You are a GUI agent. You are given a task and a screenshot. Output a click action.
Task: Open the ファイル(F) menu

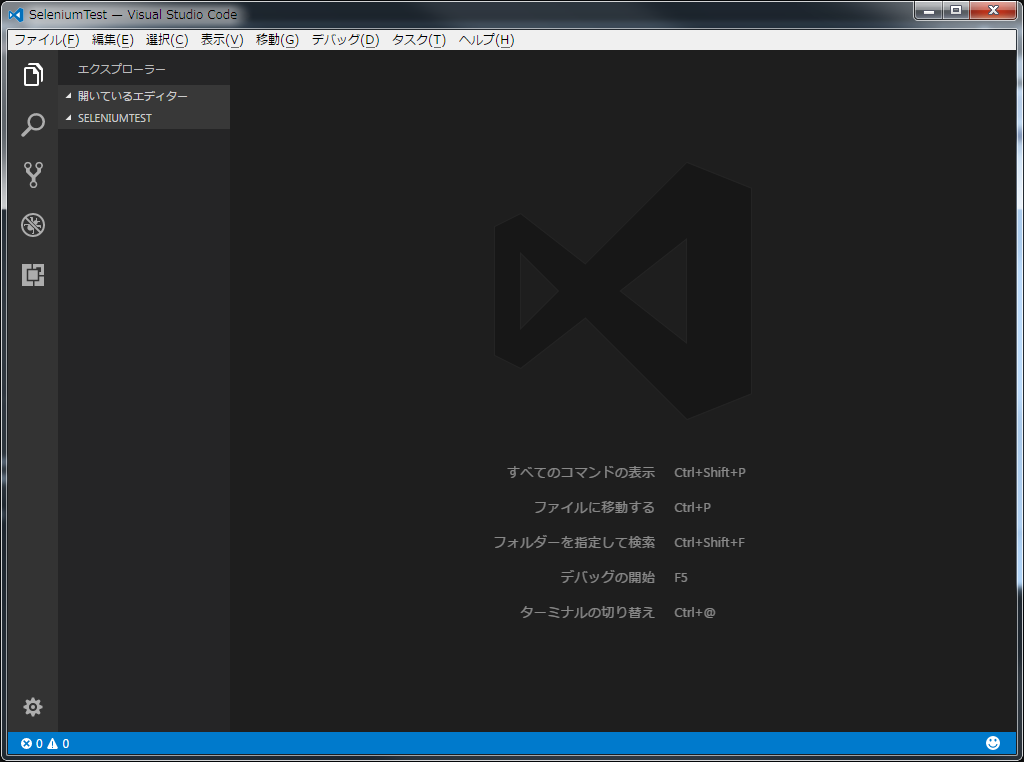click(47, 40)
